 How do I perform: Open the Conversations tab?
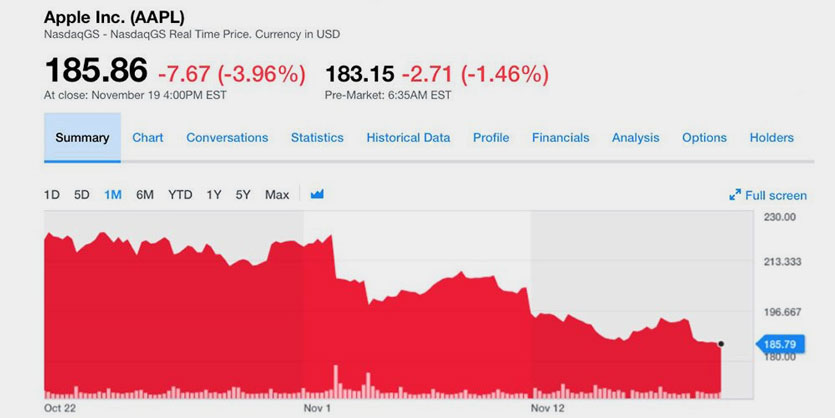227,138
